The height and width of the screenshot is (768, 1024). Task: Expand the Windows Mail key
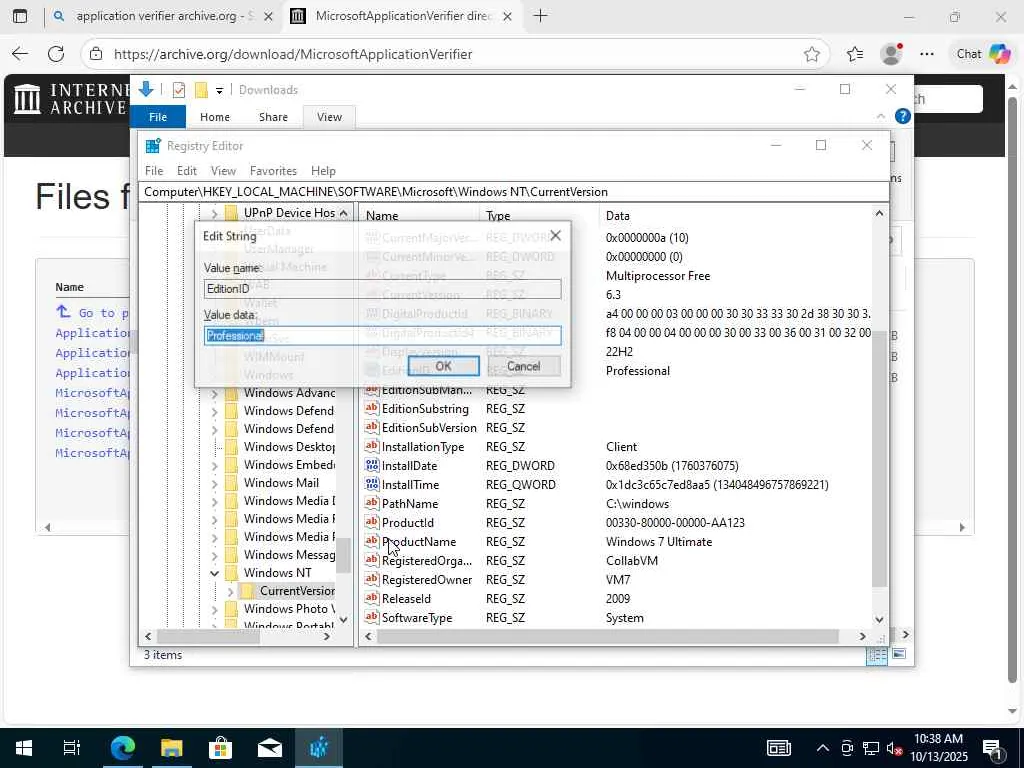pos(214,483)
